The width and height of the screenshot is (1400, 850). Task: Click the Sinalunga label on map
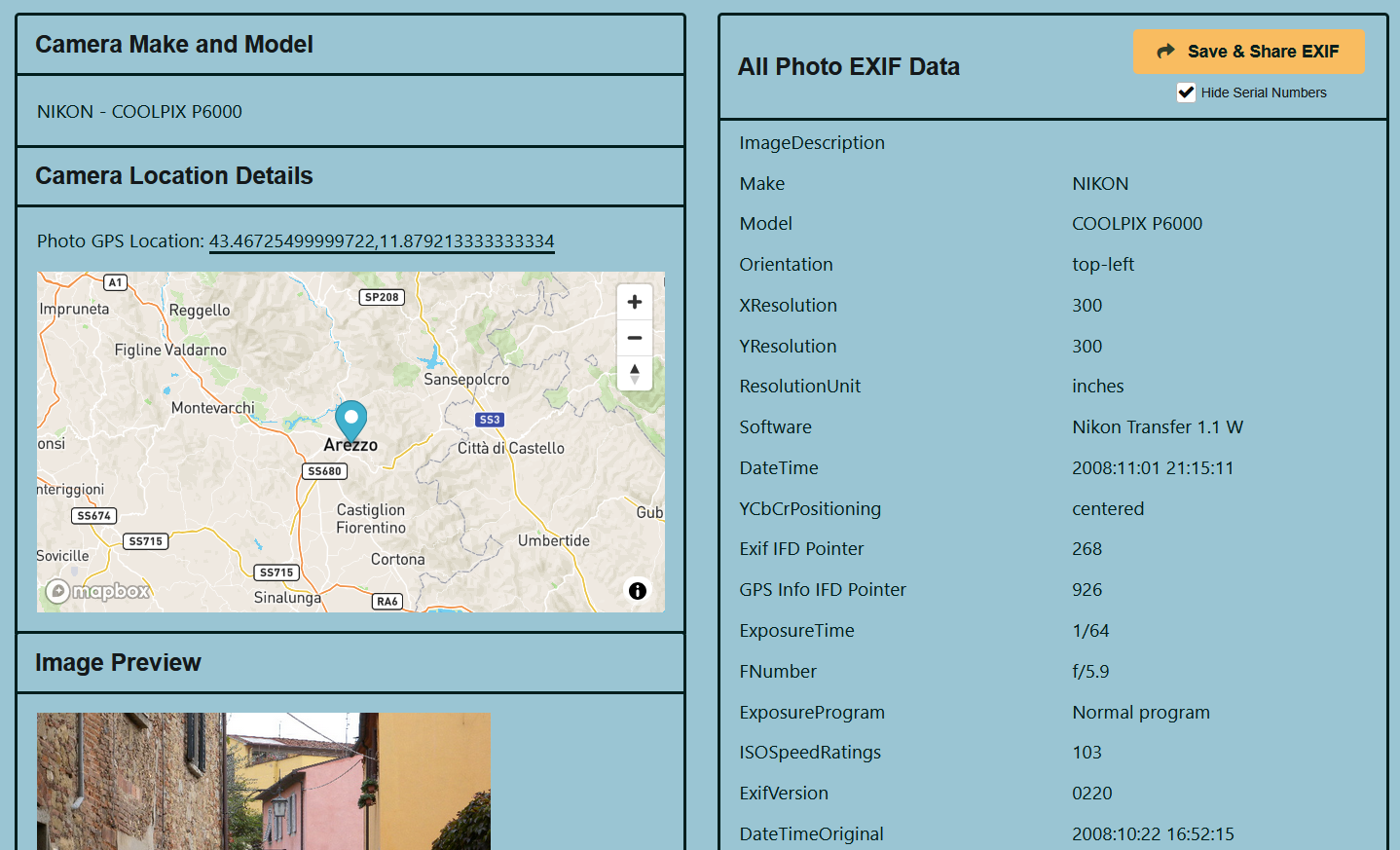pos(287,598)
